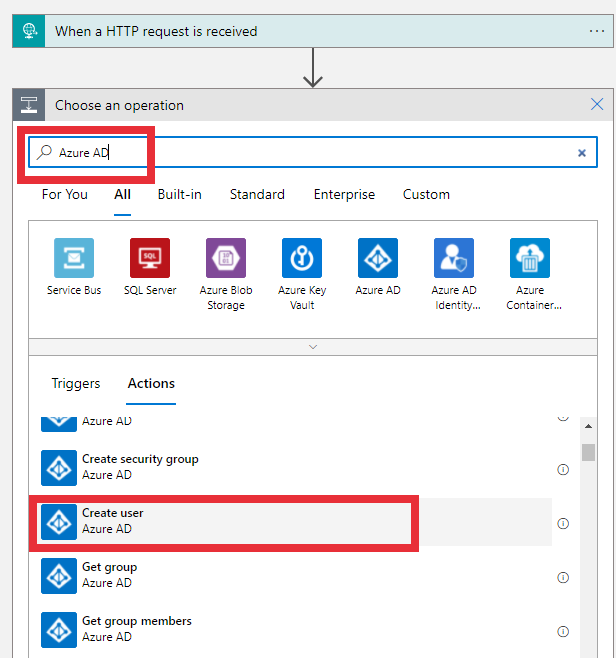Click the Get group members Azure AD icon
616x658 pixels.
pos(59,630)
